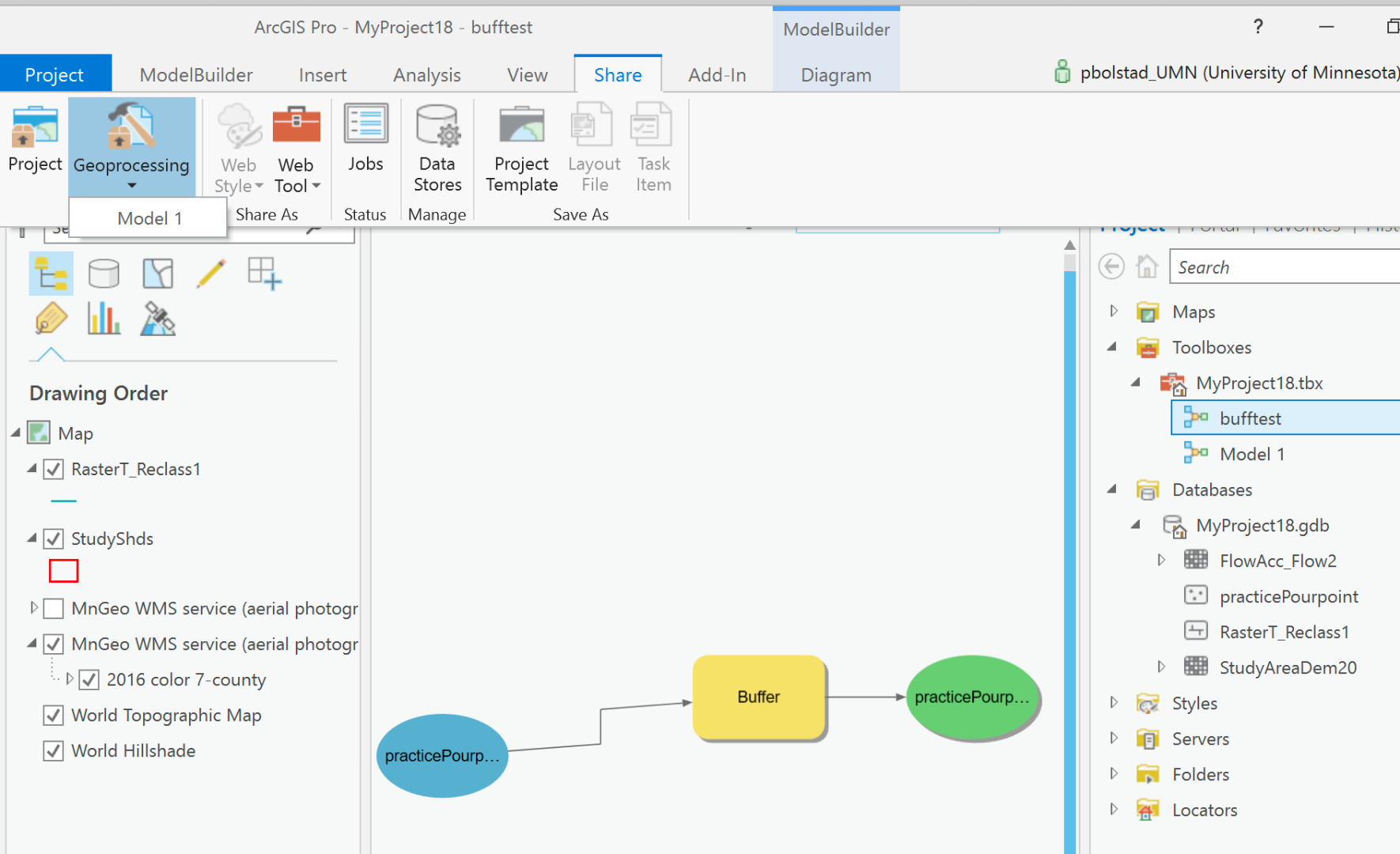Disable the checked MnGeo WMS service layer
Screen dimensions: 1400x854
[x=53, y=644]
